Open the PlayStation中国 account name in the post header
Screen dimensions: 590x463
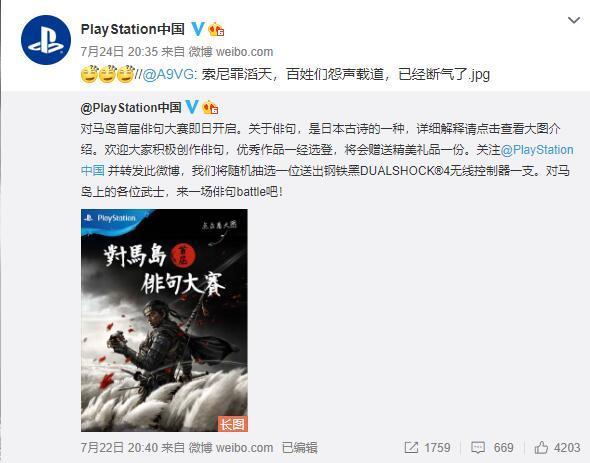[132, 29]
